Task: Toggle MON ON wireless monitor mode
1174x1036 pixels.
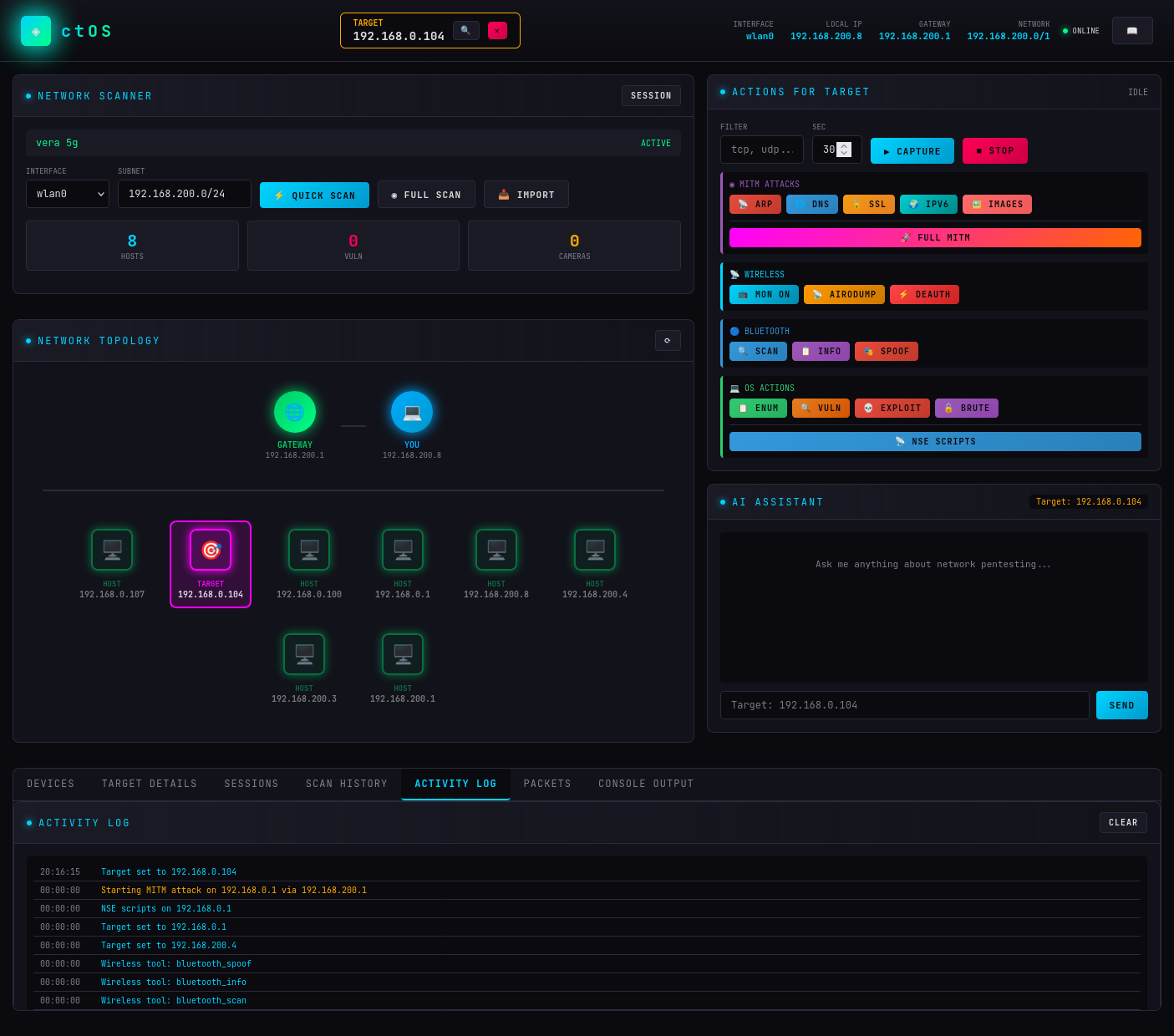Action: coord(764,294)
